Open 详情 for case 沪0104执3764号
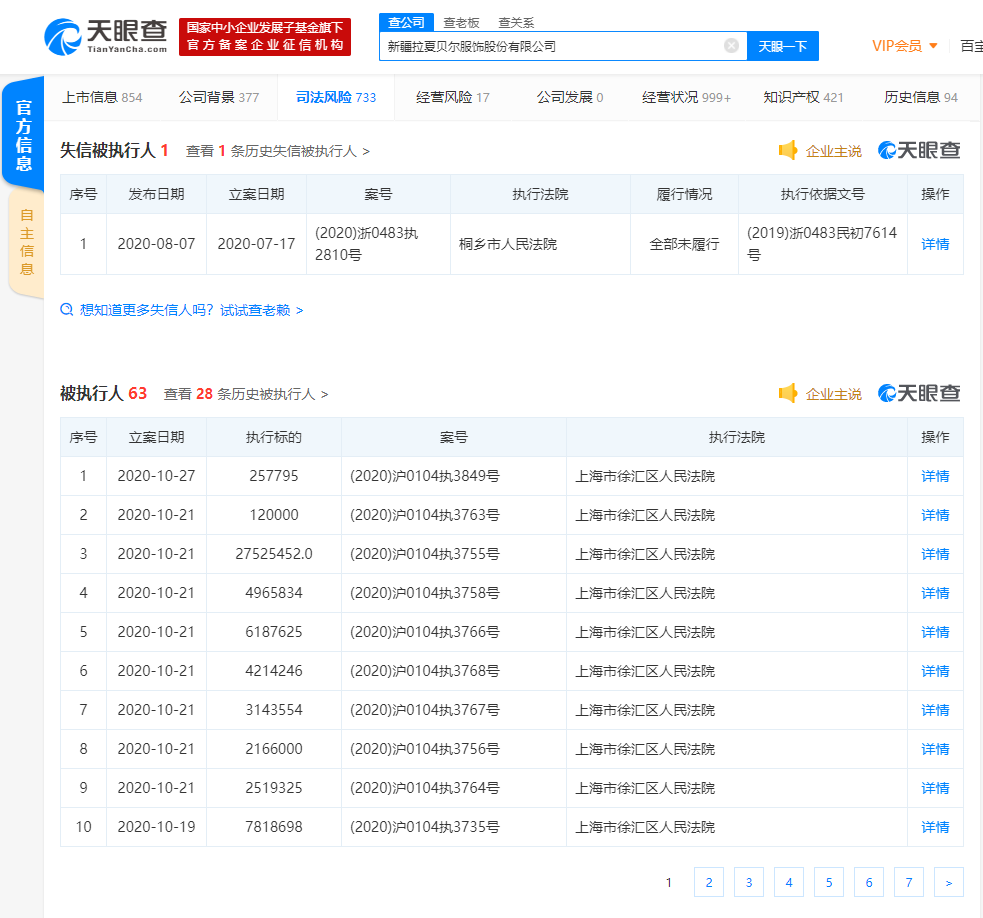983x918 pixels. 935,788
